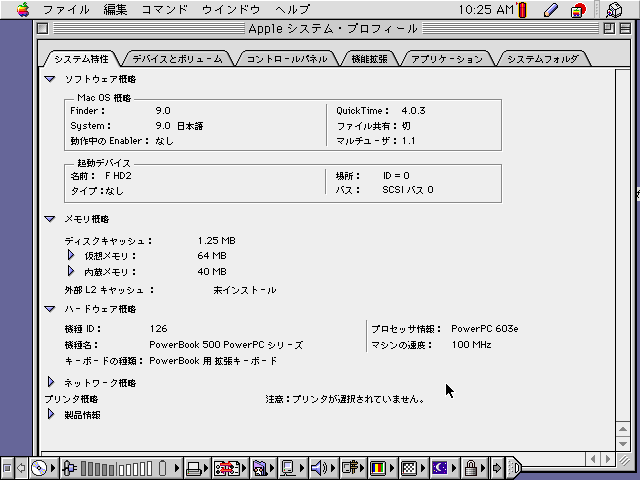Switch to the デバイスとボリューム tab
This screenshot has width=640, height=480.
click(x=178, y=59)
